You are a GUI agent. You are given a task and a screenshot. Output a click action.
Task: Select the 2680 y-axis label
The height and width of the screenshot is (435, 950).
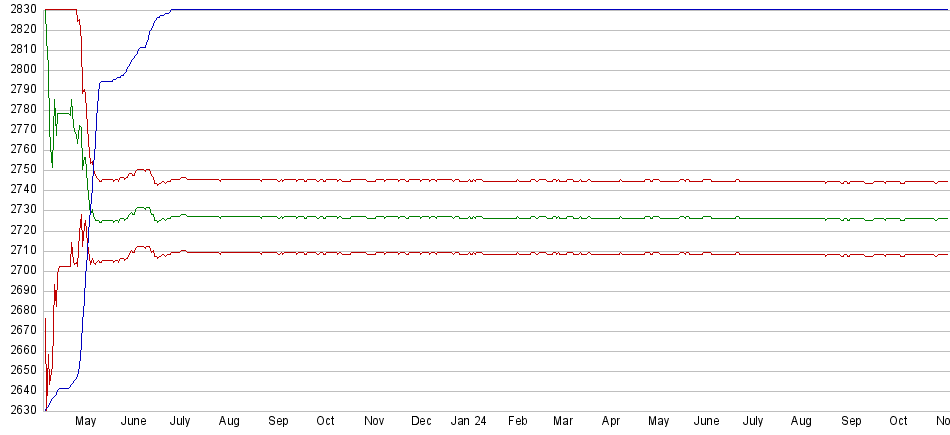point(23,310)
